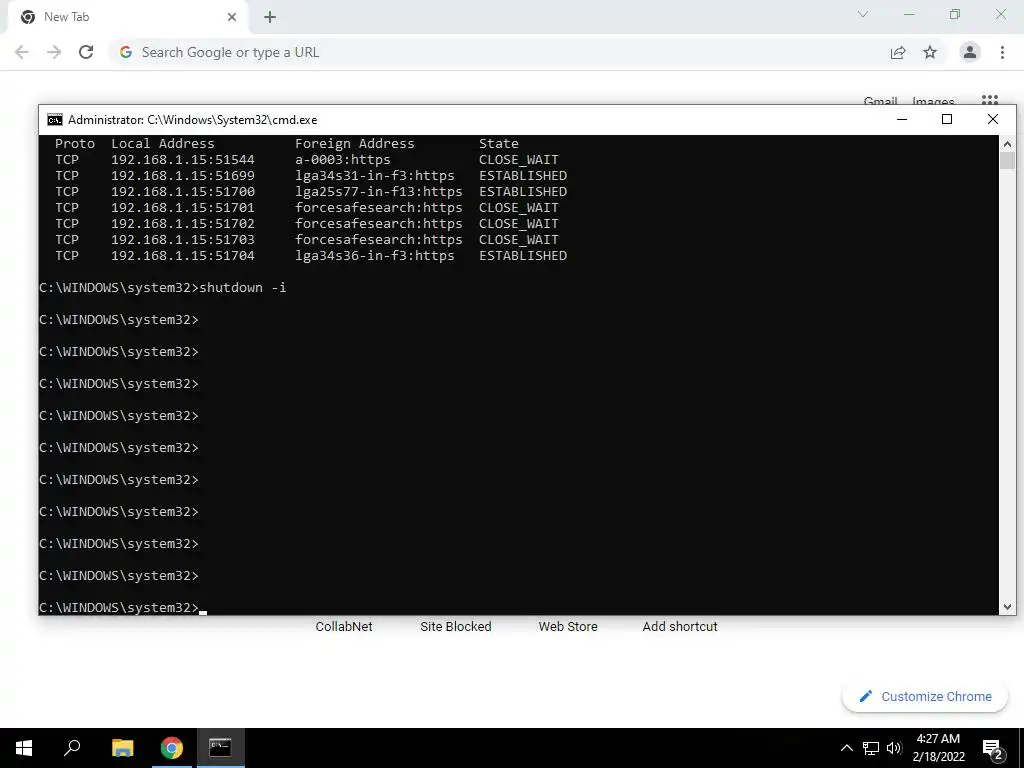This screenshot has width=1024, height=768.
Task: Click Chrome forward navigation arrow
Action: pos(54,52)
